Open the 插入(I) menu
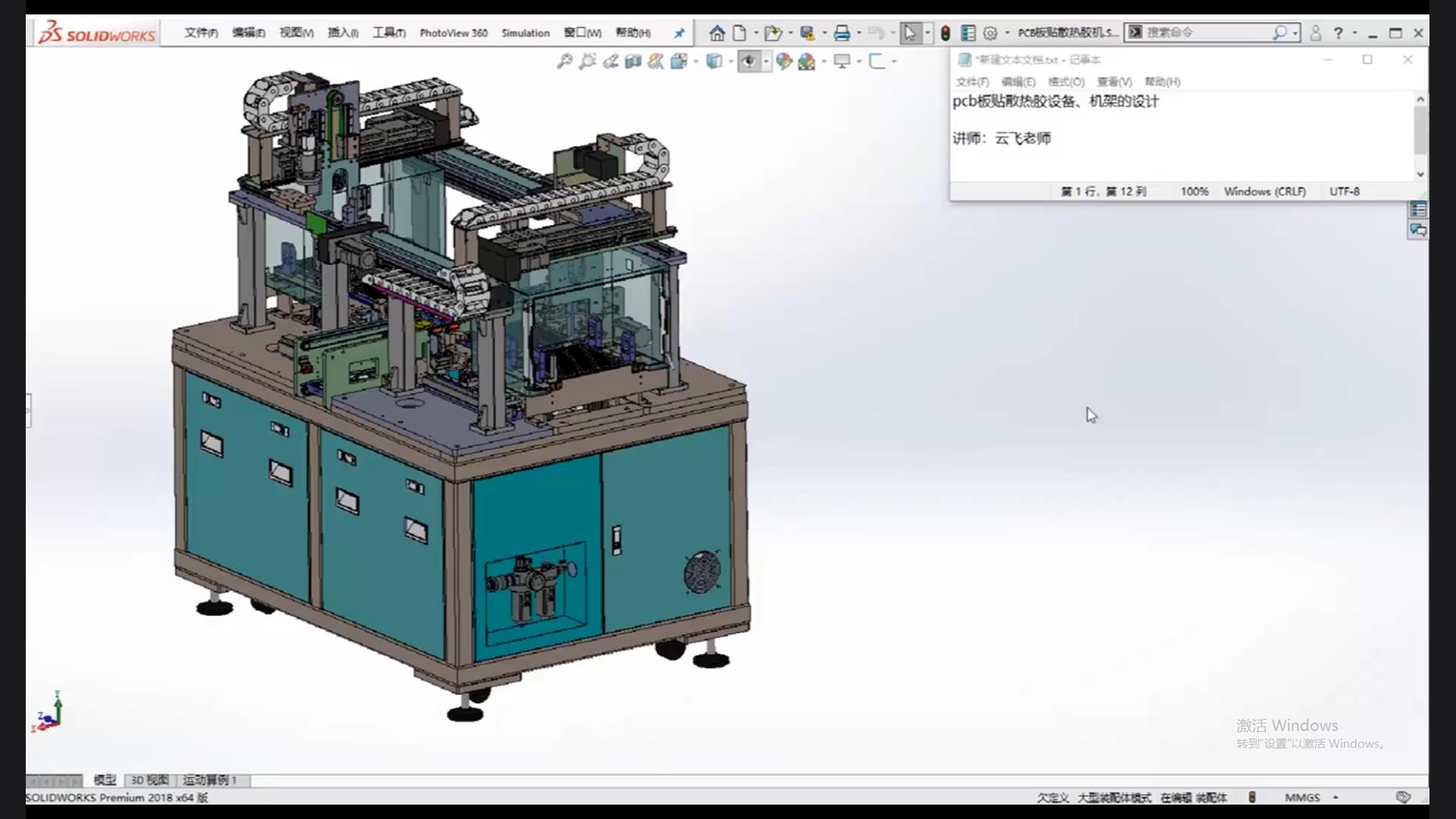The height and width of the screenshot is (819, 1456). click(343, 33)
